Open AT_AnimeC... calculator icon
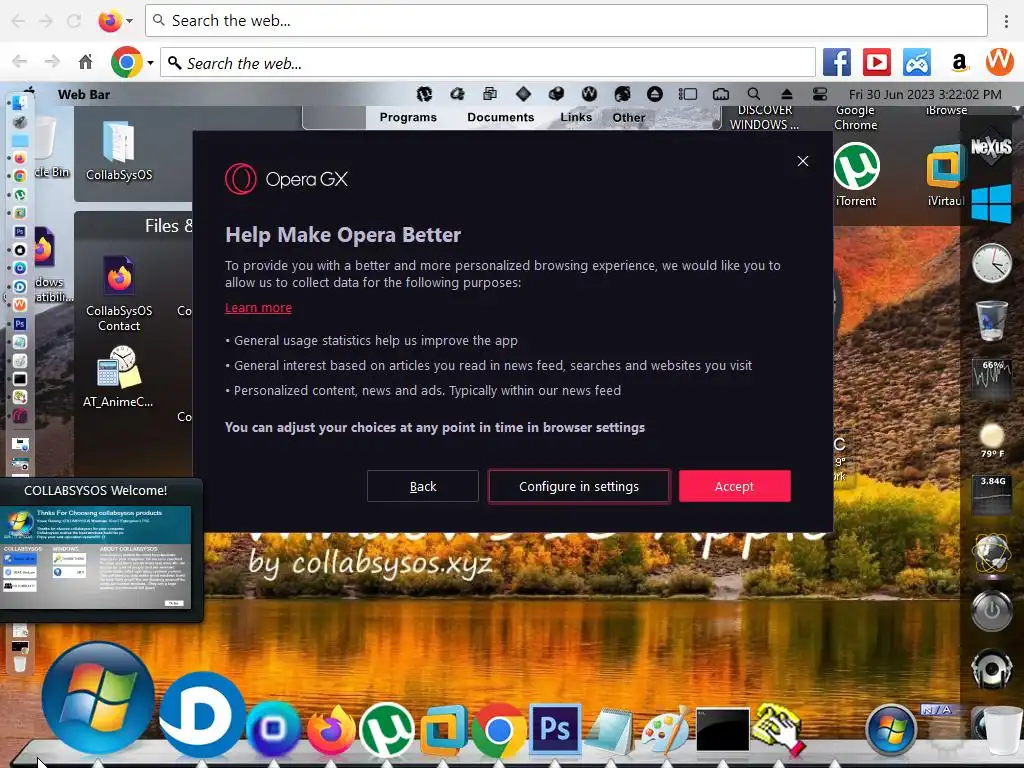 [x=118, y=377]
